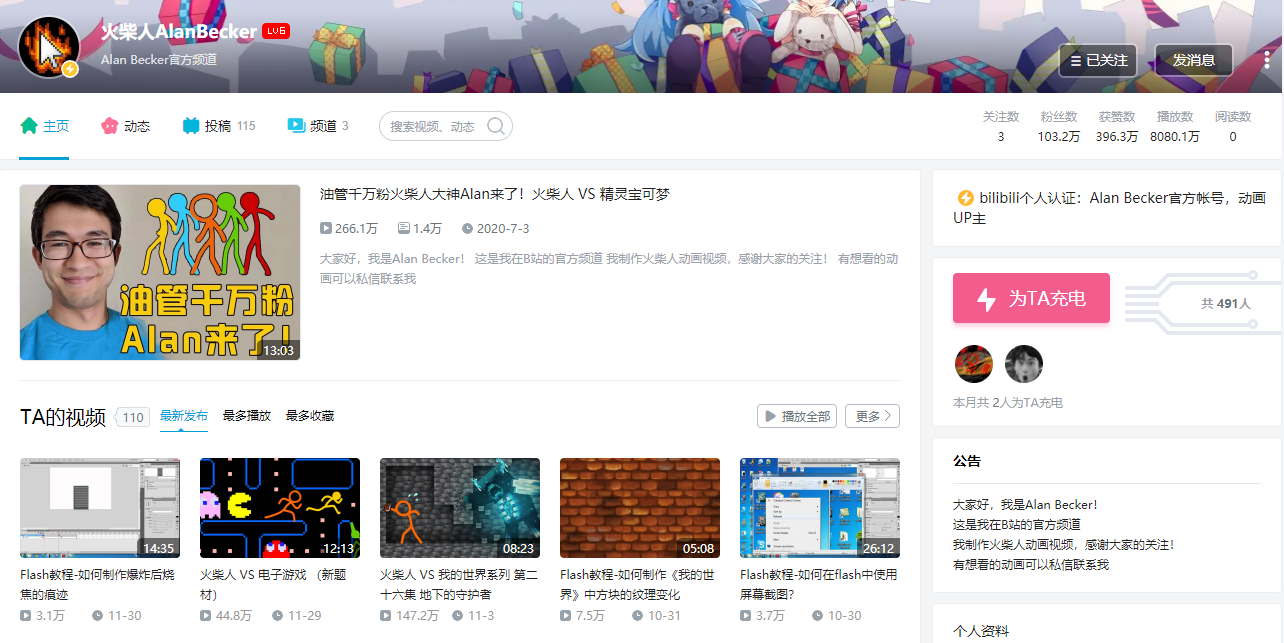Open thumbnail of 08:23 Minecraft video
The height and width of the screenshot is (643, 1284).
pos(460,508)
